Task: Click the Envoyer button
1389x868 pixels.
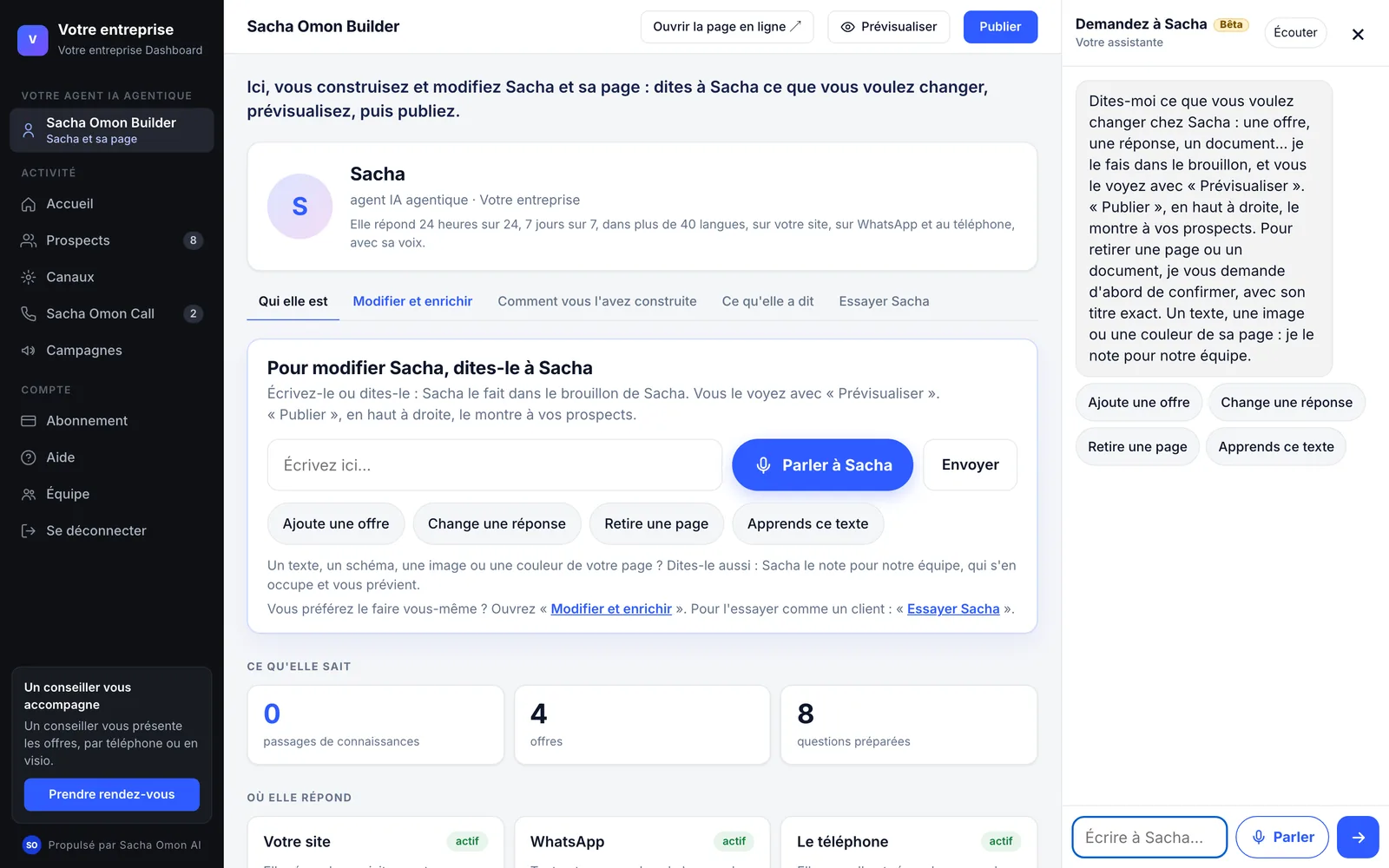Action: [x=970, y=465]
